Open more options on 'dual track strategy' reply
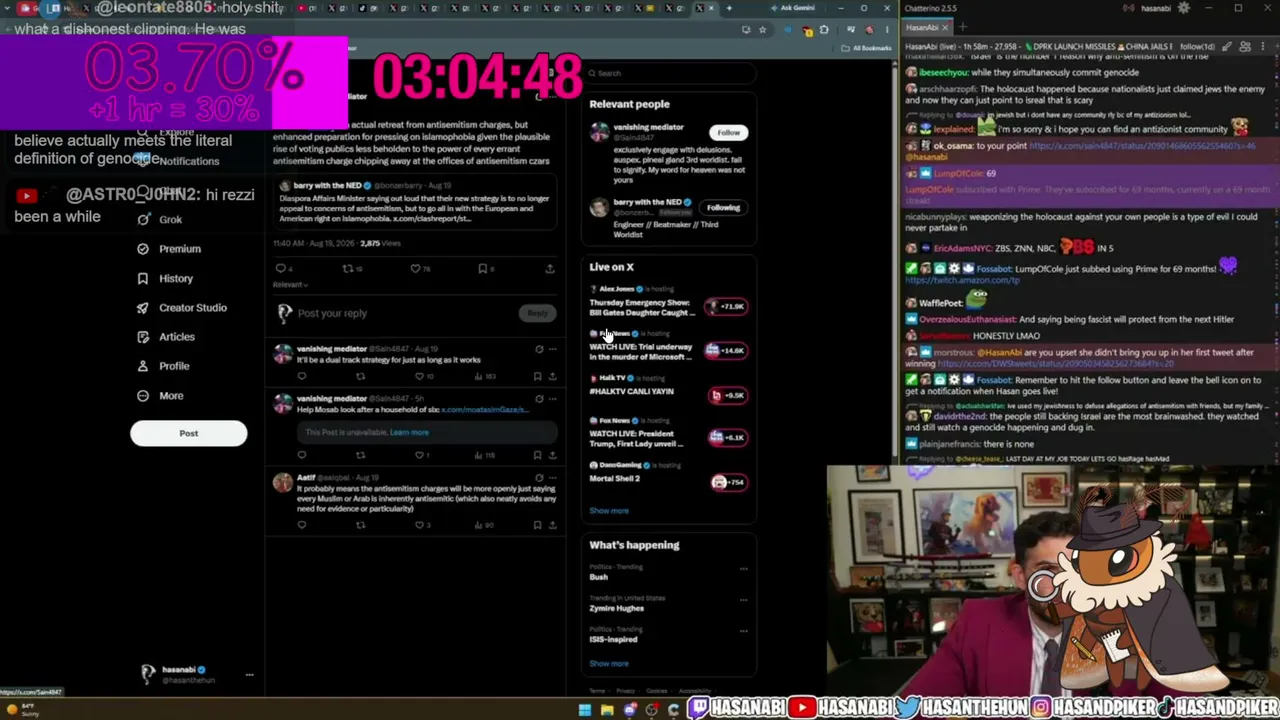 pyautogui.click(x=551, y=349)
